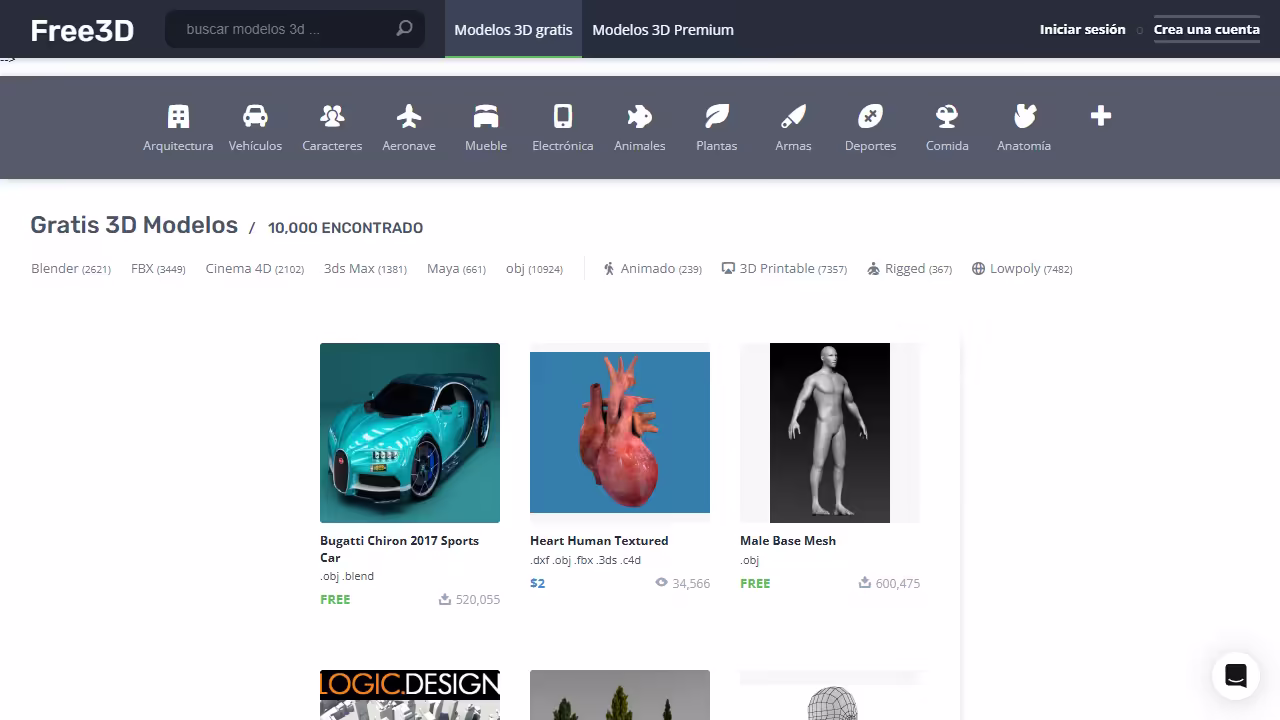Click download icon beside 600,475
The image size is (1280, 720).
865,582
